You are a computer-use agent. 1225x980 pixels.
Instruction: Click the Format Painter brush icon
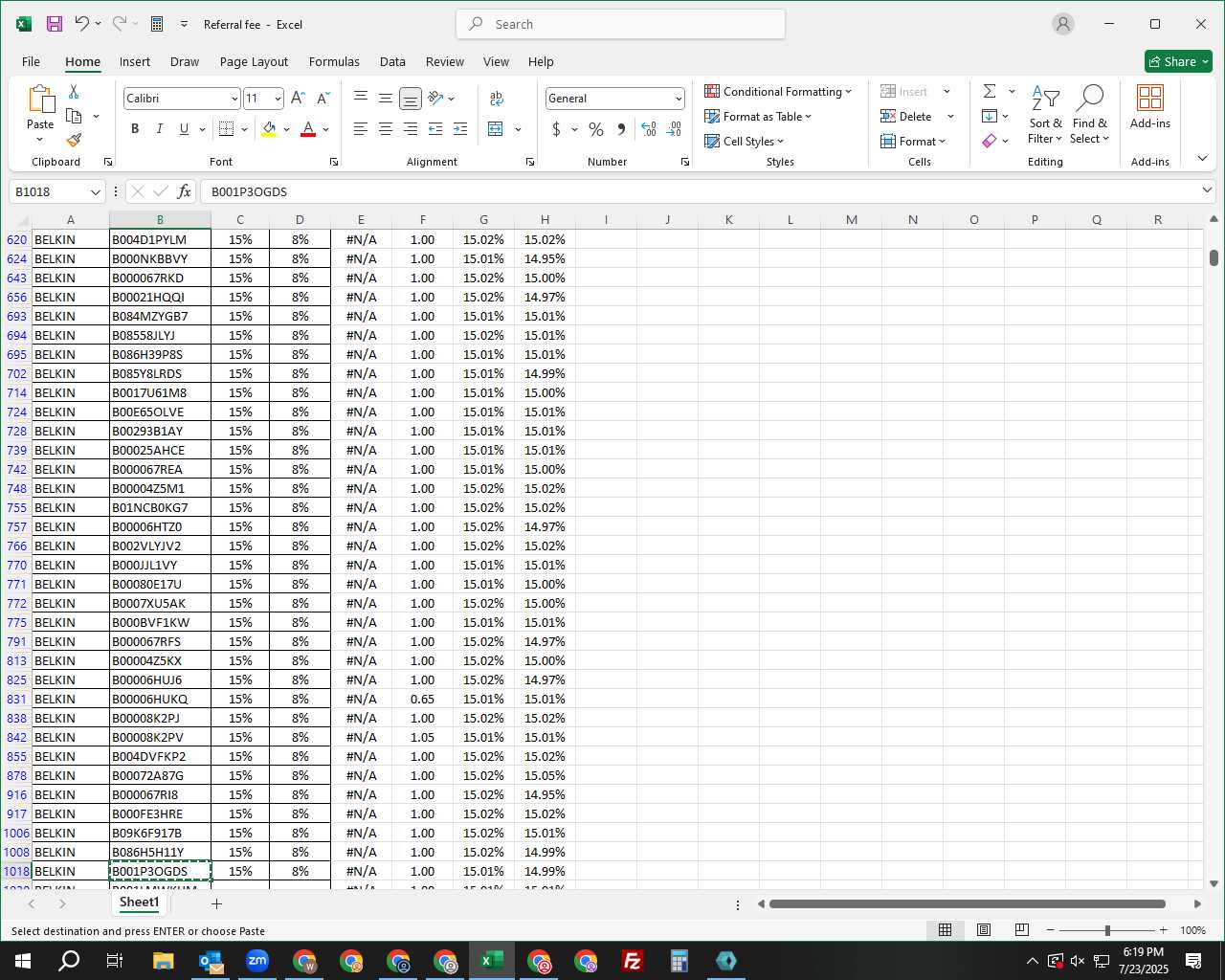(x=74, y=140)
